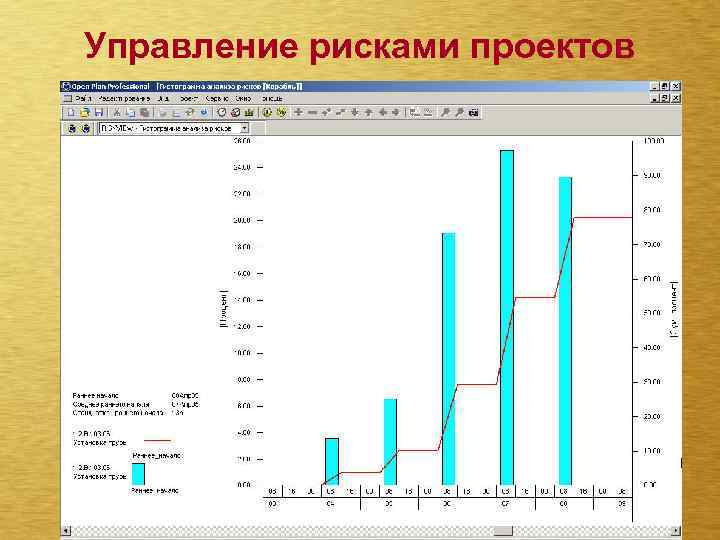Viewport: 720px width, 540px height.
Task: Click the Cut scissors icon
Action: (117, 112)
